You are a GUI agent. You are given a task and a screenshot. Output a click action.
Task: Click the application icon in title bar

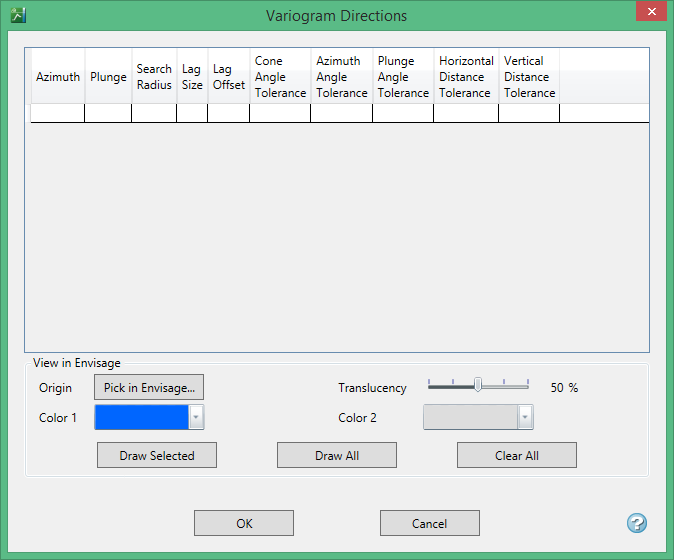pos(17,15)
